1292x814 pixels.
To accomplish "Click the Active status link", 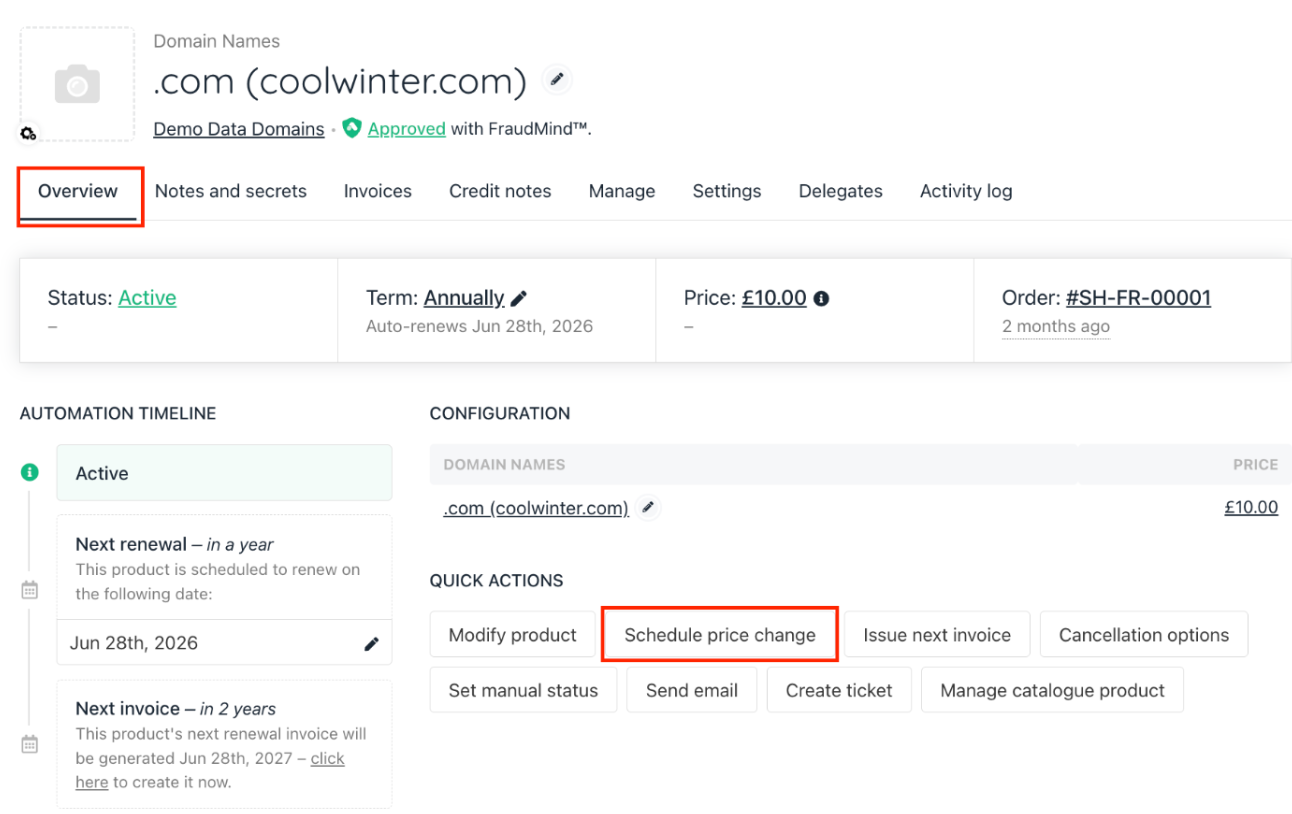I will [147, 298].
